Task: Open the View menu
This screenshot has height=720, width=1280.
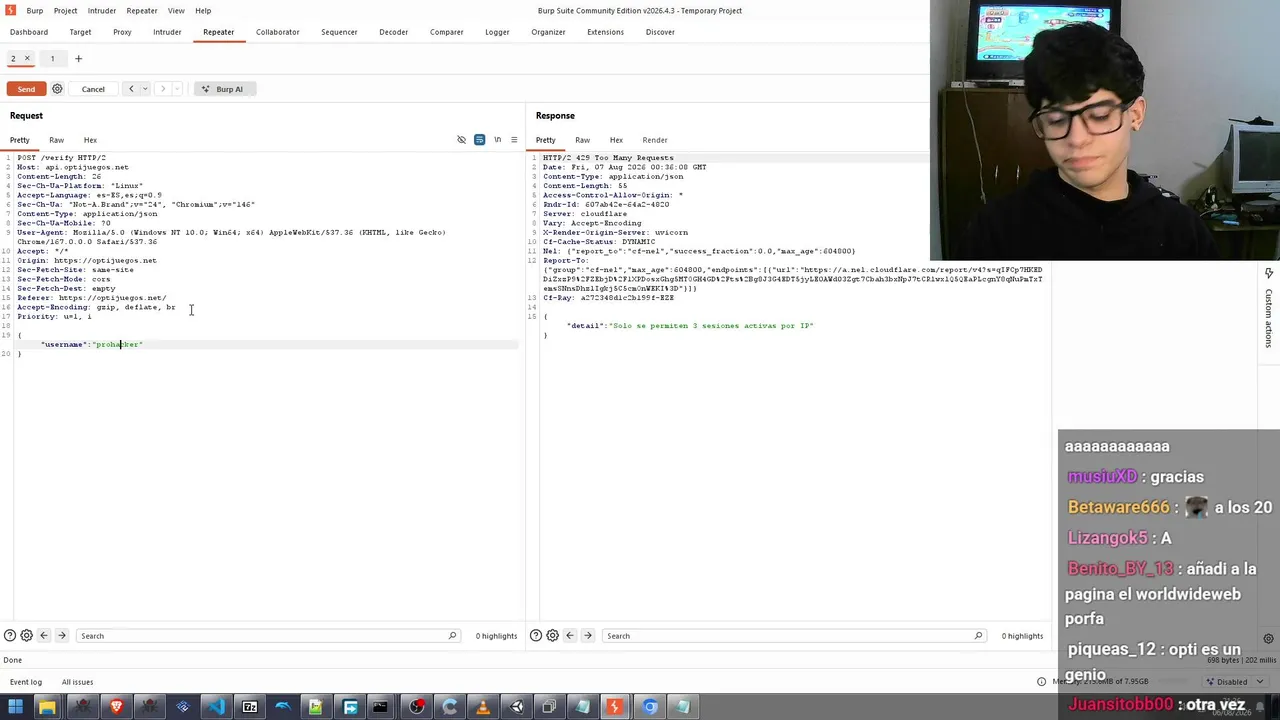Action: [x=176, y=11]
